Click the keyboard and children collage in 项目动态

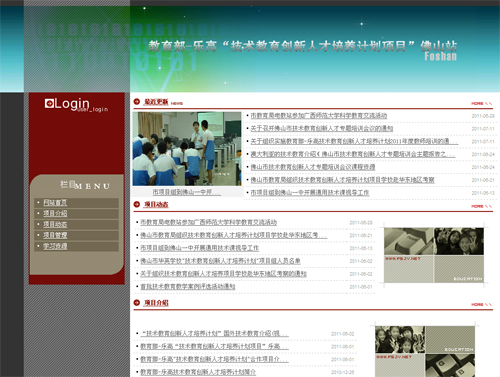tap(434, 255)
